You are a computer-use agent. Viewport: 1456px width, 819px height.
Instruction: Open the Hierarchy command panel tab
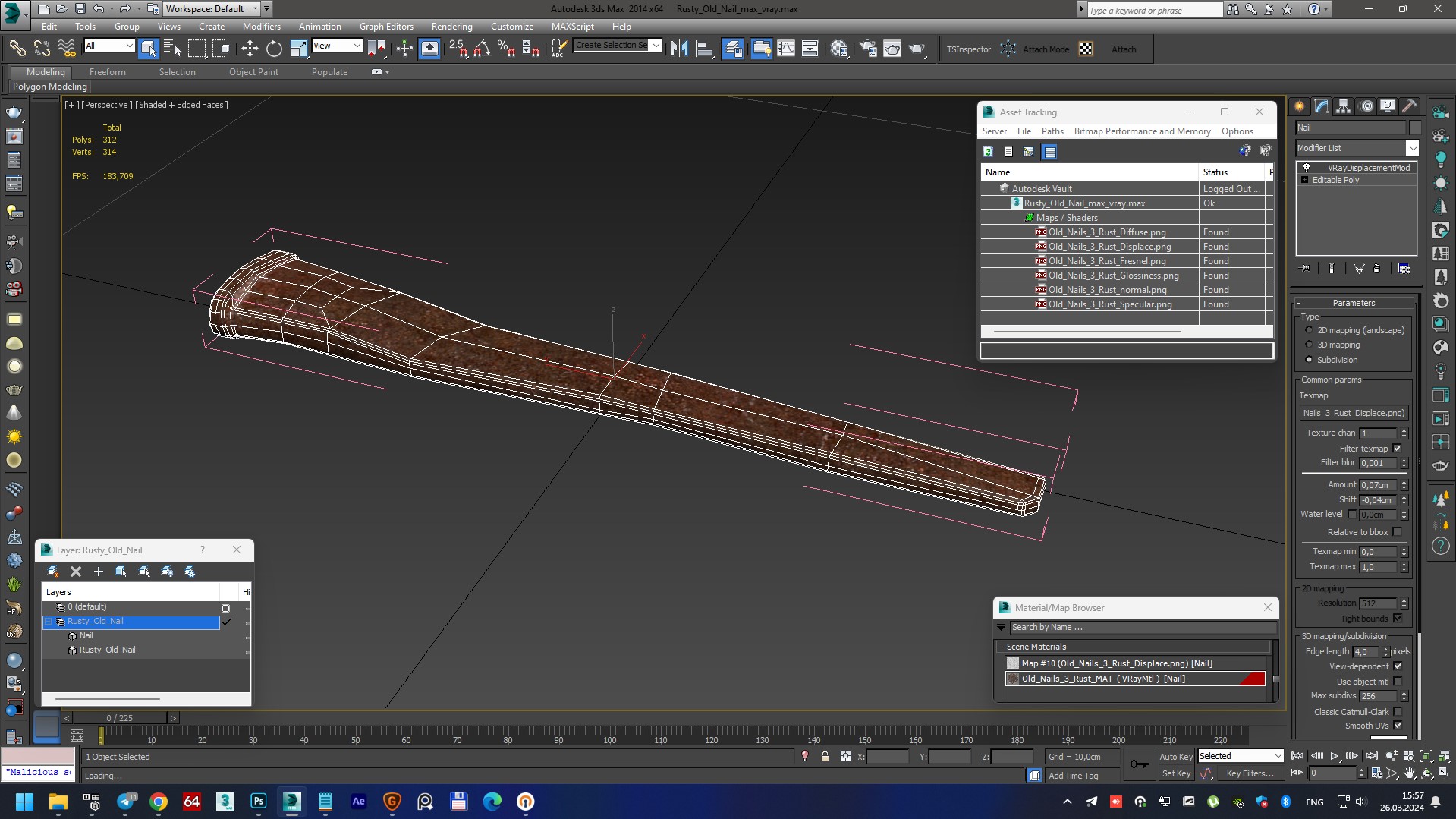[1344, 106]
